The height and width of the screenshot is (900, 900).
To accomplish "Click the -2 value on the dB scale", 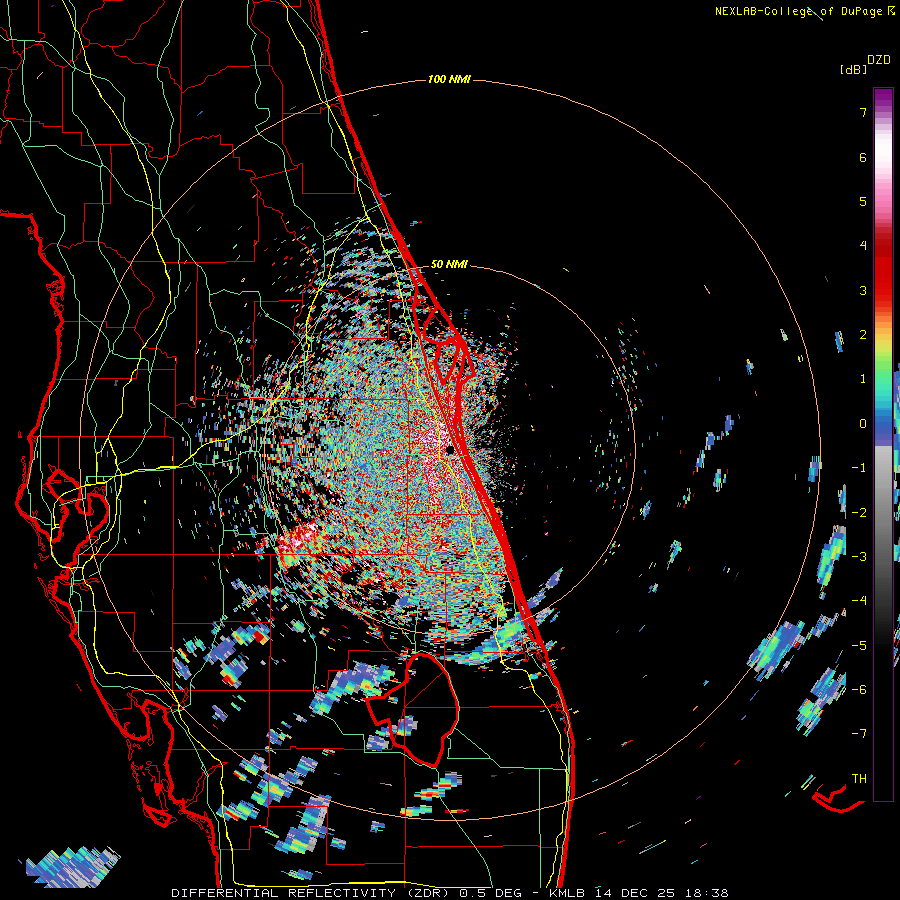I will point(859,512).
